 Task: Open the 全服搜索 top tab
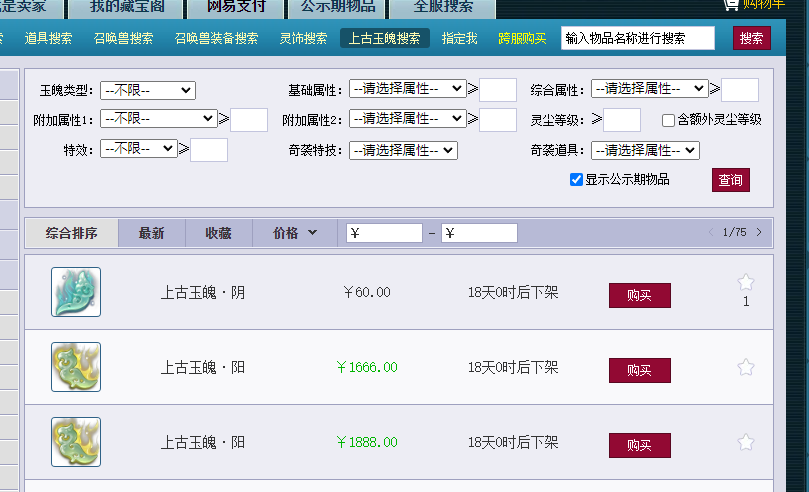[x=443, y=7]
